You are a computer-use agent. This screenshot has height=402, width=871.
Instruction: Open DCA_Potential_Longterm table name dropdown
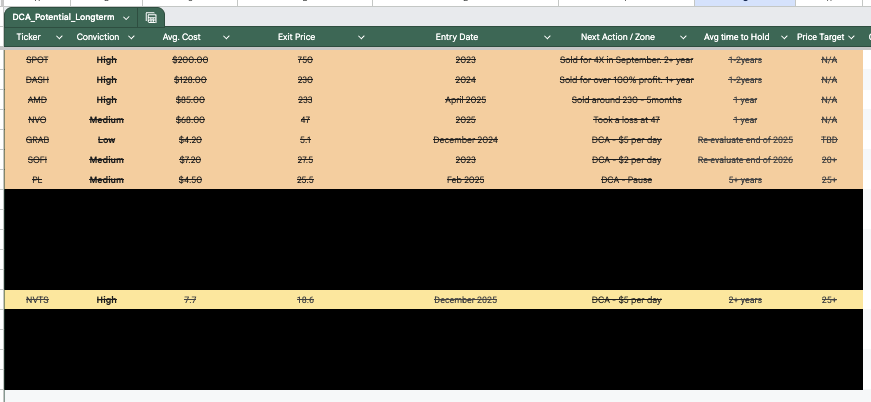pyautogui.click(x=126, y=18)
